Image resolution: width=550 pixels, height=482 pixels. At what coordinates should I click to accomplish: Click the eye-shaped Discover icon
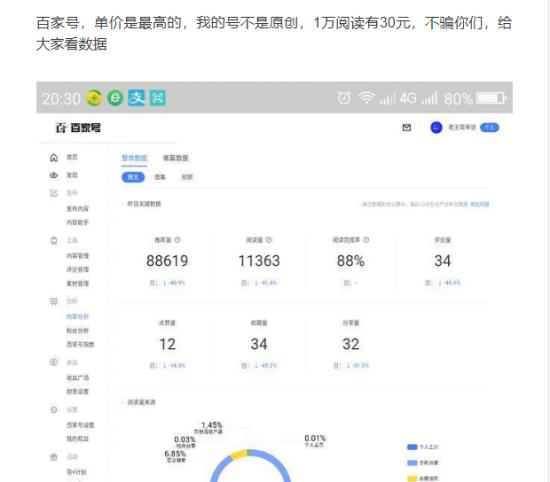point(54,175)
